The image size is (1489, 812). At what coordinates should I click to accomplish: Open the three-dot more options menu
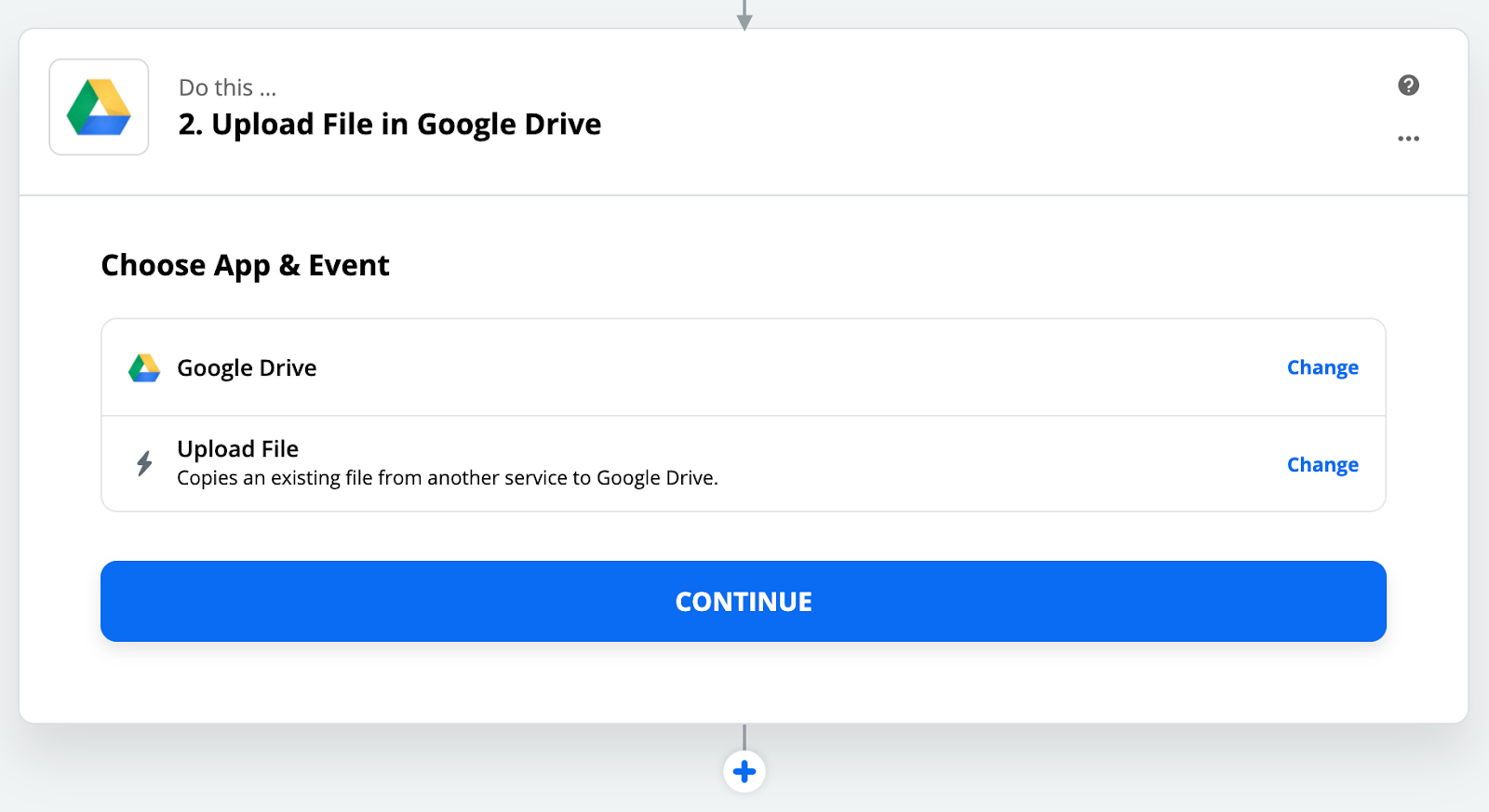tap(1408, 139)
